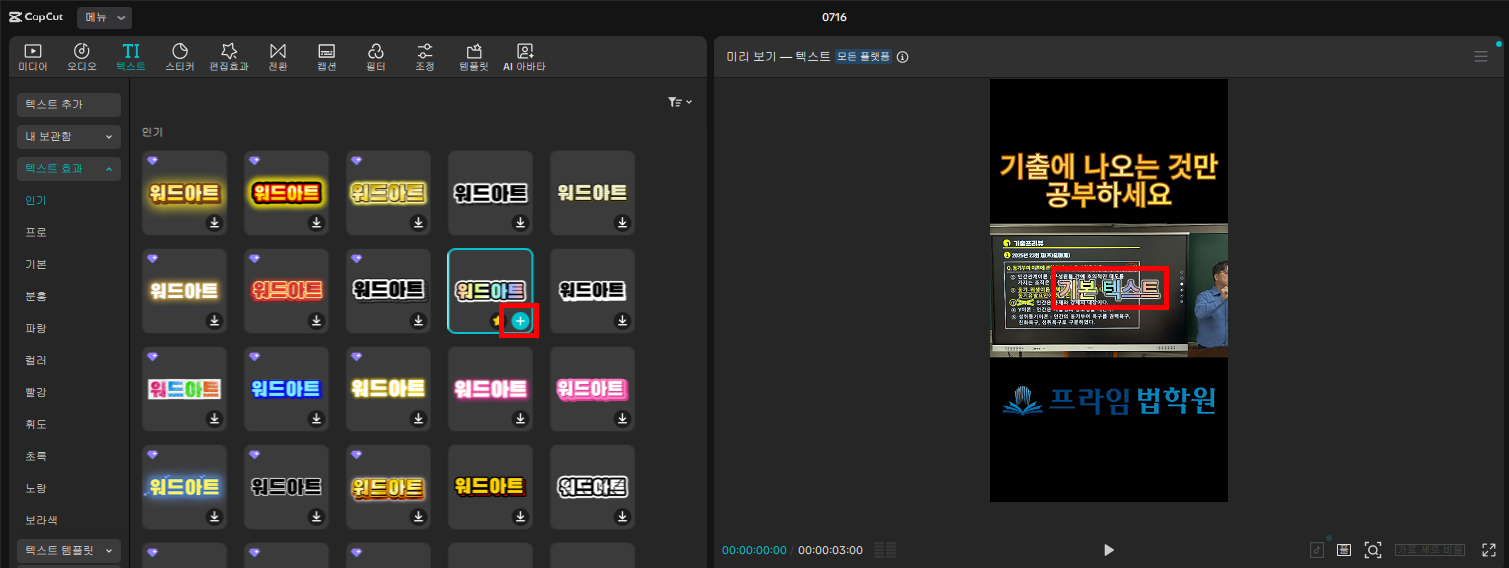
Task: Click the 00:00:00:00 current timecode
Action: pyautogui.click(x=754, y=550)
